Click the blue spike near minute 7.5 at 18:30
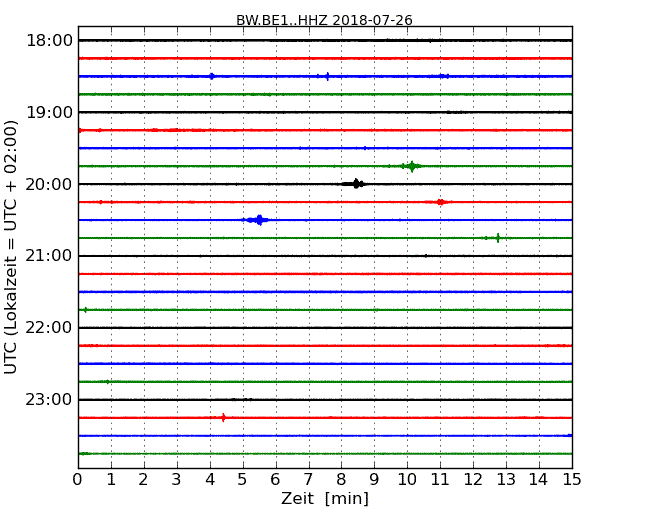 pyautogui.click(x=327, y=76)
